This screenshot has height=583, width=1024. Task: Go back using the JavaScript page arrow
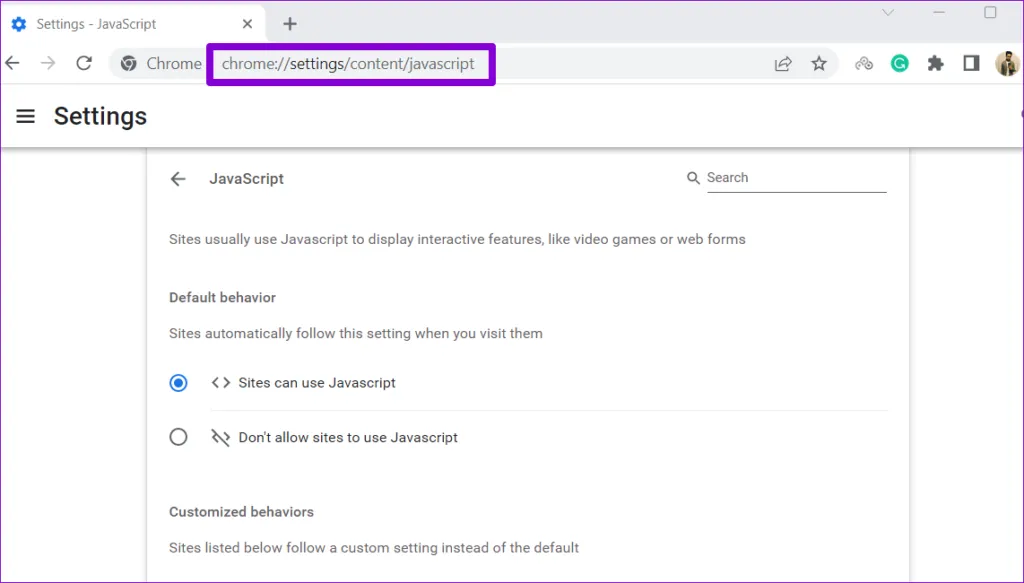click(x=178, y=179)
